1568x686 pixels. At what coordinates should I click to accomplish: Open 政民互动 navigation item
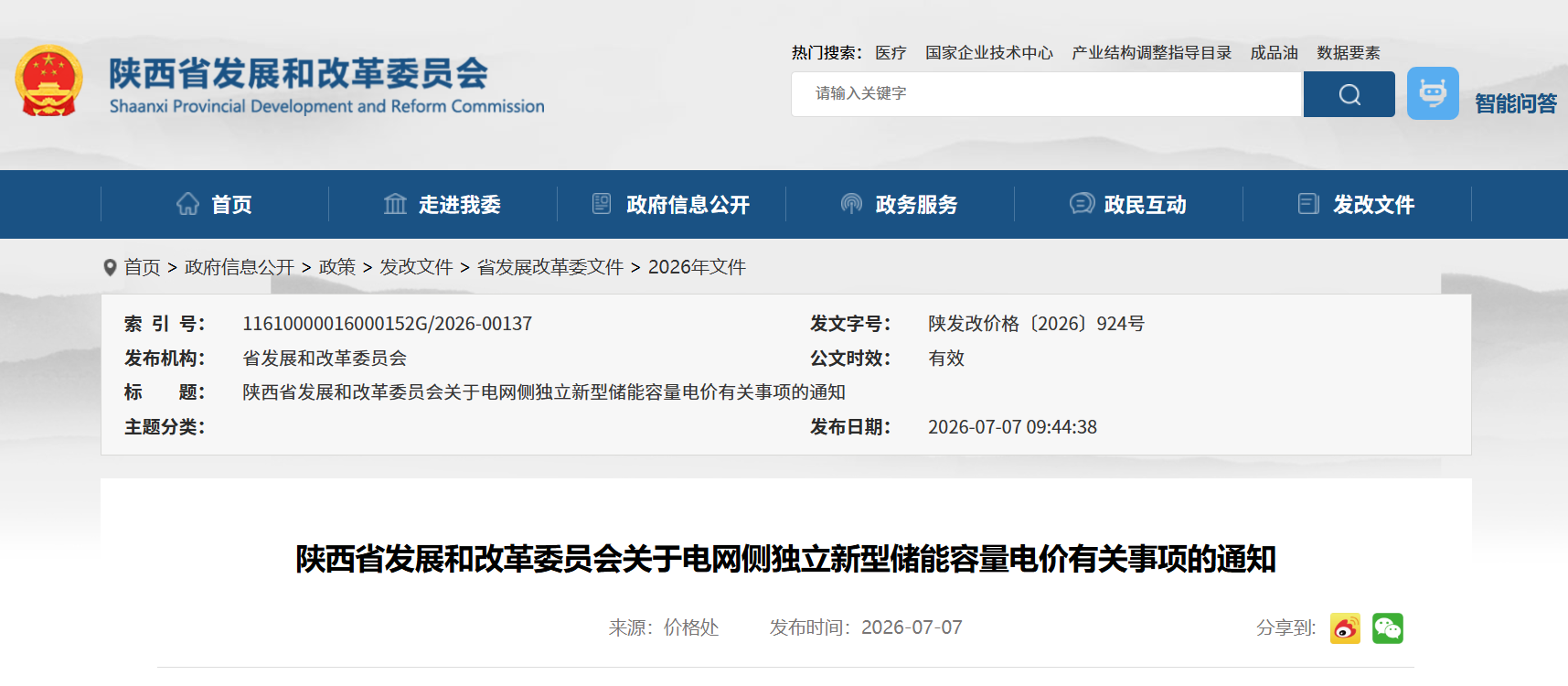(1145, 205)
